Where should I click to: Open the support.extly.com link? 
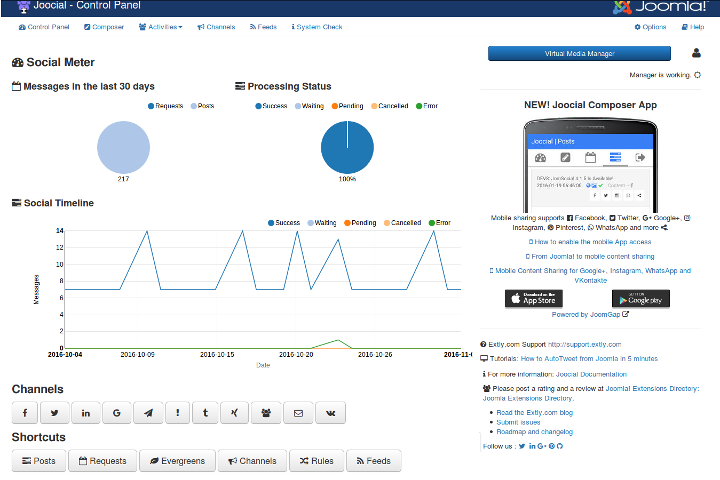coord(585,344)
